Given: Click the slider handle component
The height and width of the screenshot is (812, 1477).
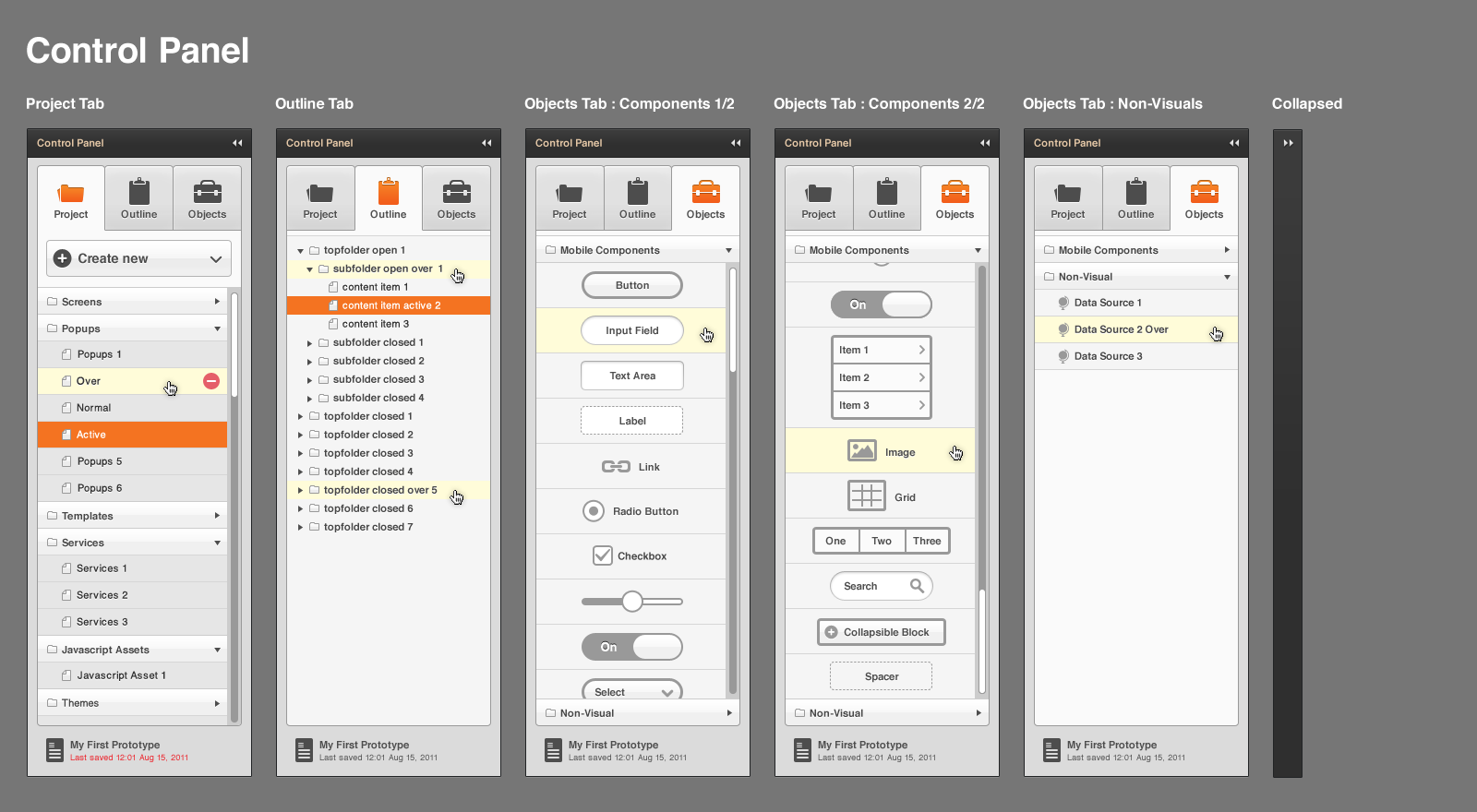Looking at the screenshot, I should coord(632,602).
